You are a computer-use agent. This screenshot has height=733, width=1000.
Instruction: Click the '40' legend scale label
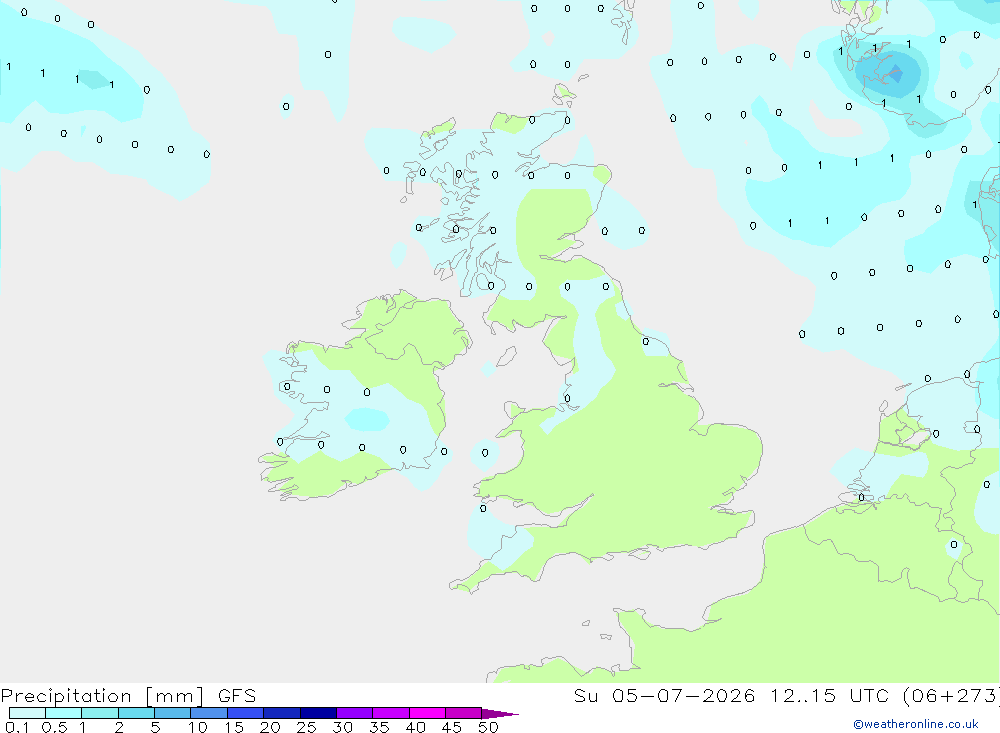pos(415,727)
